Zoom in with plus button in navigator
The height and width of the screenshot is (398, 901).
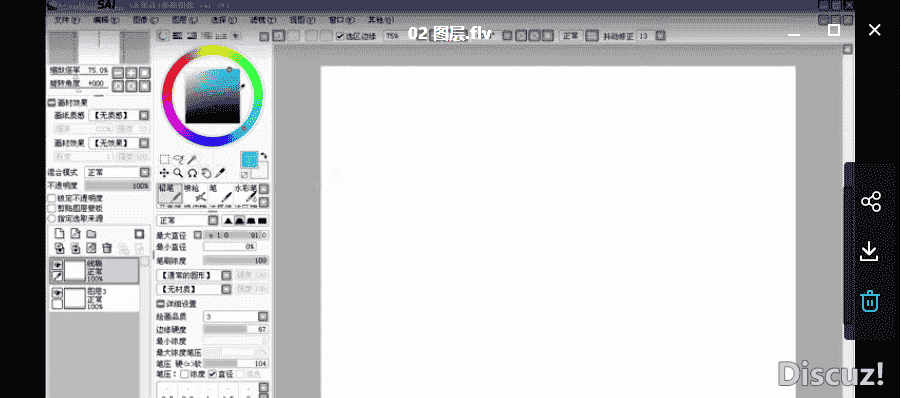click(x=132, y=73)
